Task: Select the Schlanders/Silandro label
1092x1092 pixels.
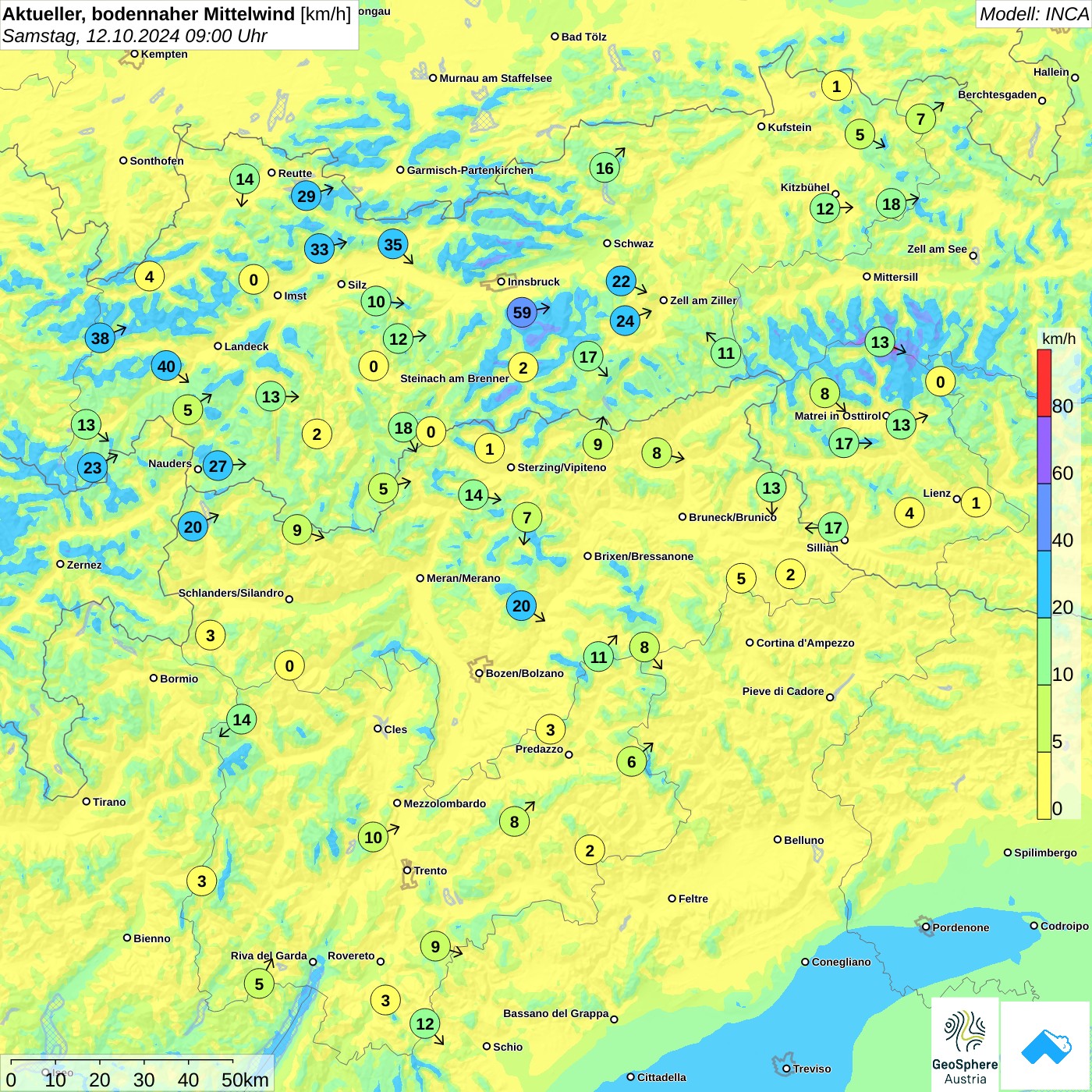Action: tap(231, 593)
